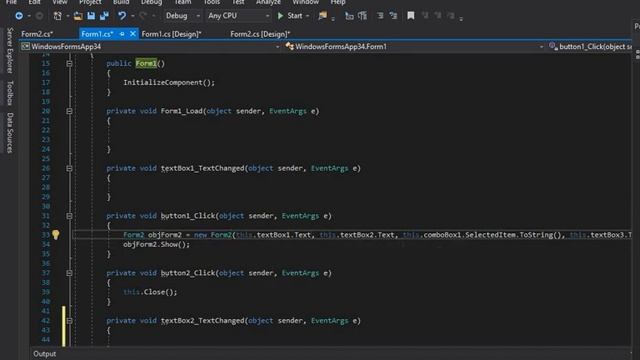Click the button2_Click method name
The height and width of the screenshot is (360, 640).
(188, 273)
